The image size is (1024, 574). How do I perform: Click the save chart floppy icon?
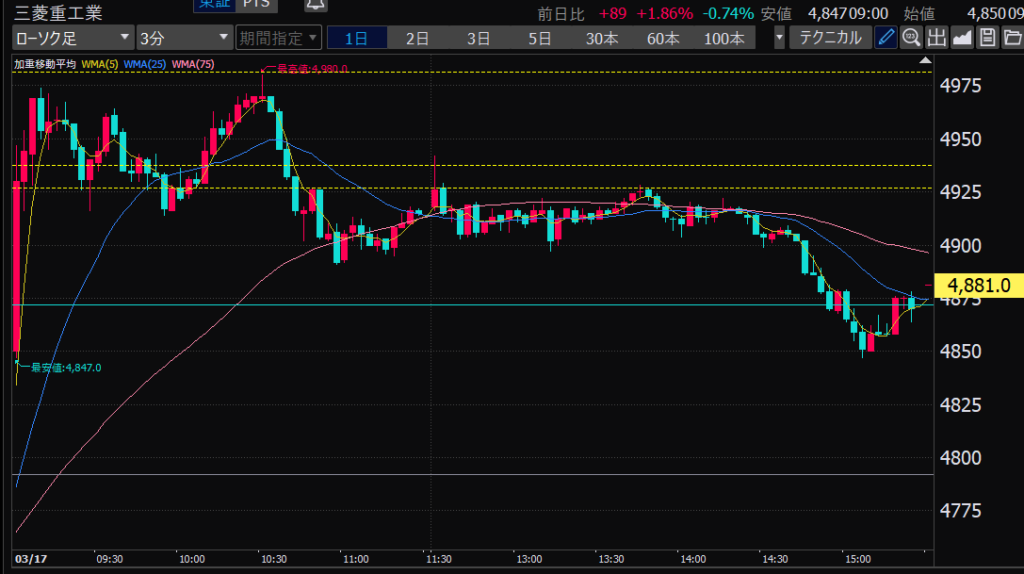click(987, 39)
